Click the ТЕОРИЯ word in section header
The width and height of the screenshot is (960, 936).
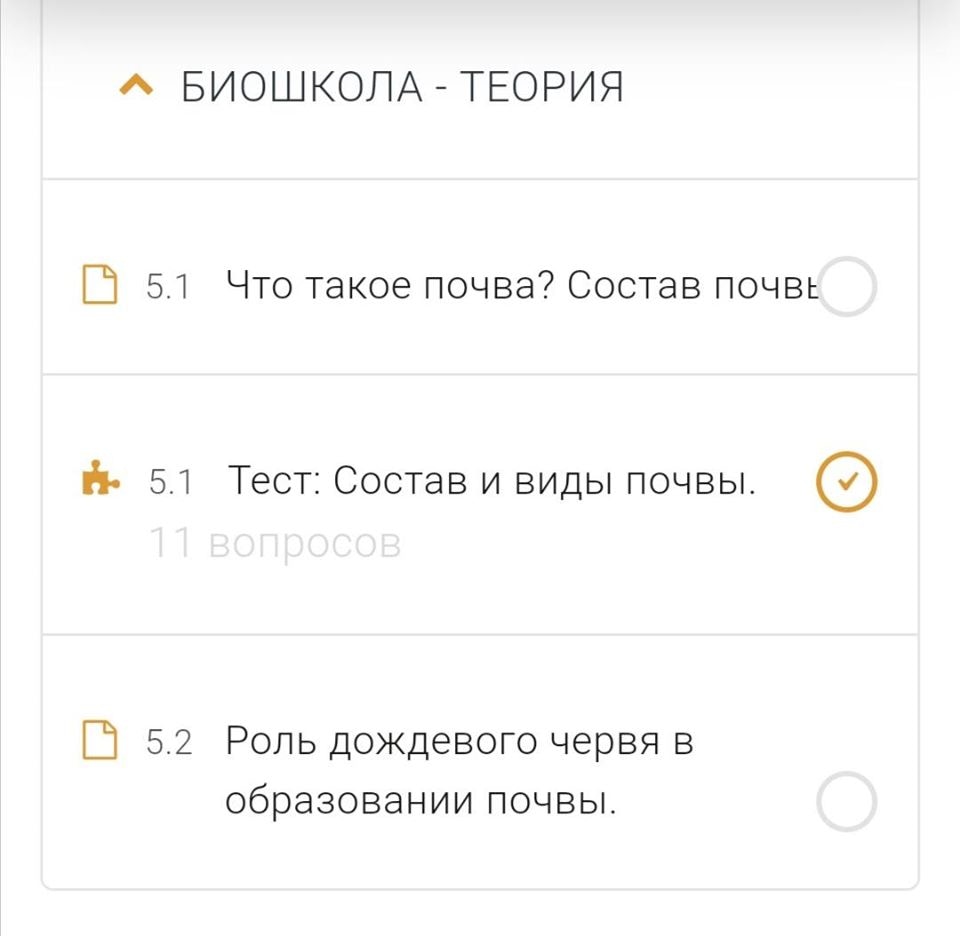pyautogui.click(x=542, y=88)
